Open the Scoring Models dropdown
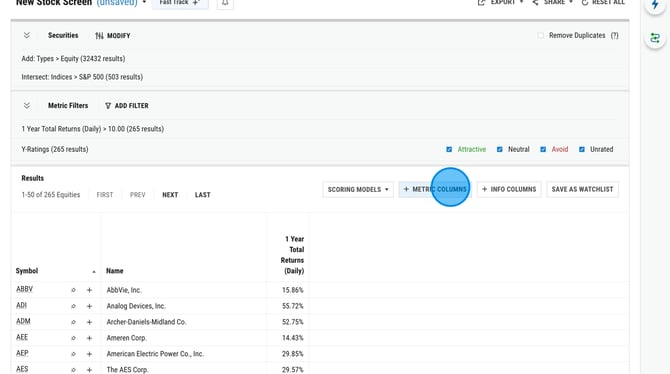 pos(358,189)
